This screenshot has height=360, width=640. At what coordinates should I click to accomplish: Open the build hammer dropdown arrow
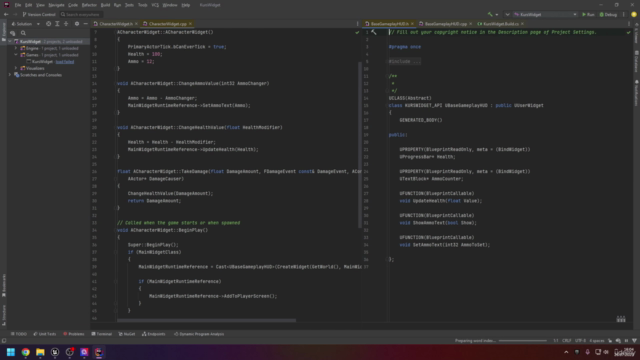click(x=497, y=15)
